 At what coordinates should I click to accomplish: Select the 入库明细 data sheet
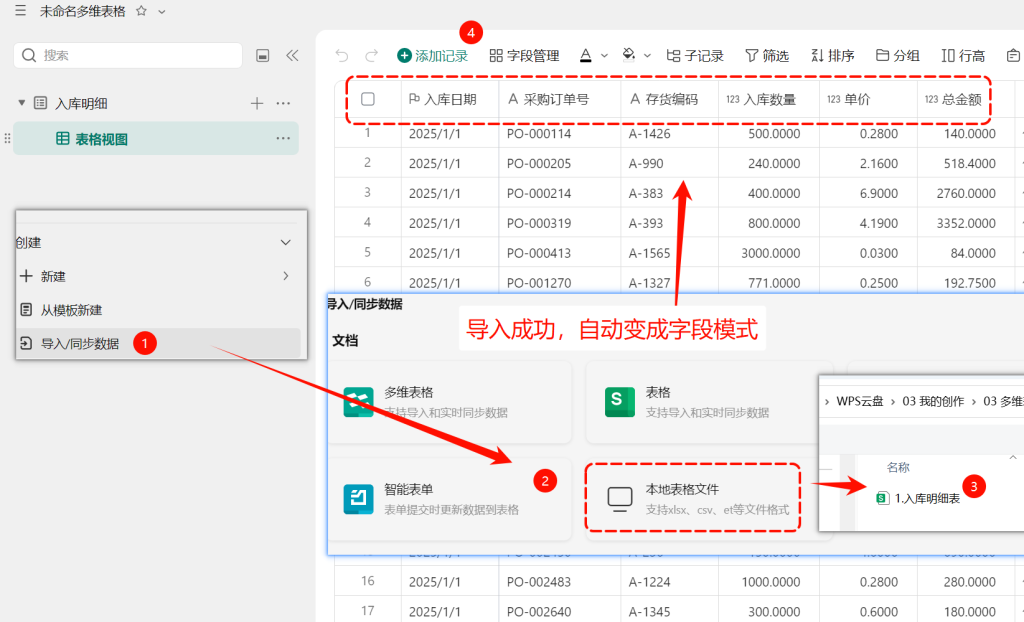[x=81, y=103]
